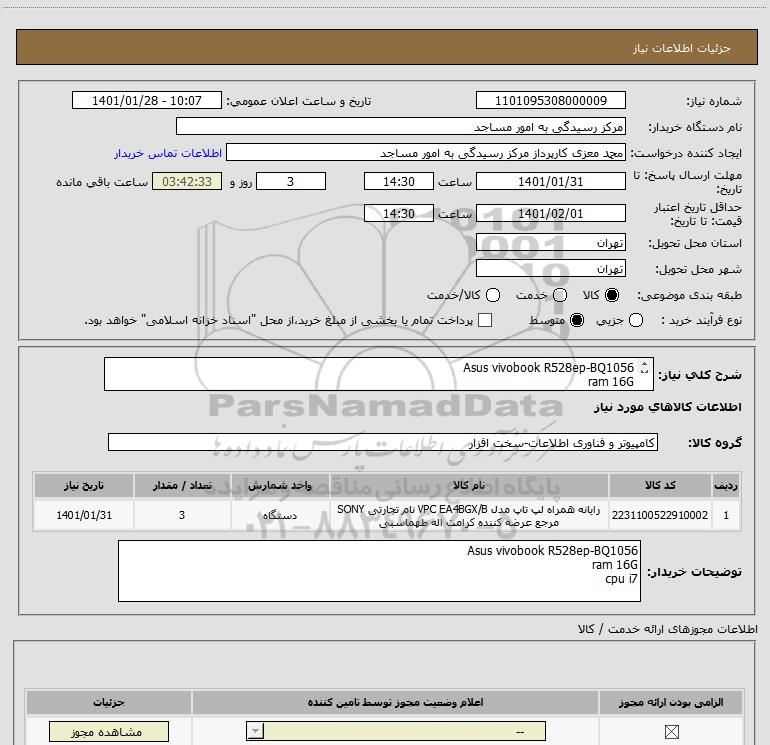Click the price validity time 14:30 field
The width and height of the screenshot is (770, 745).
click(399, 213)
